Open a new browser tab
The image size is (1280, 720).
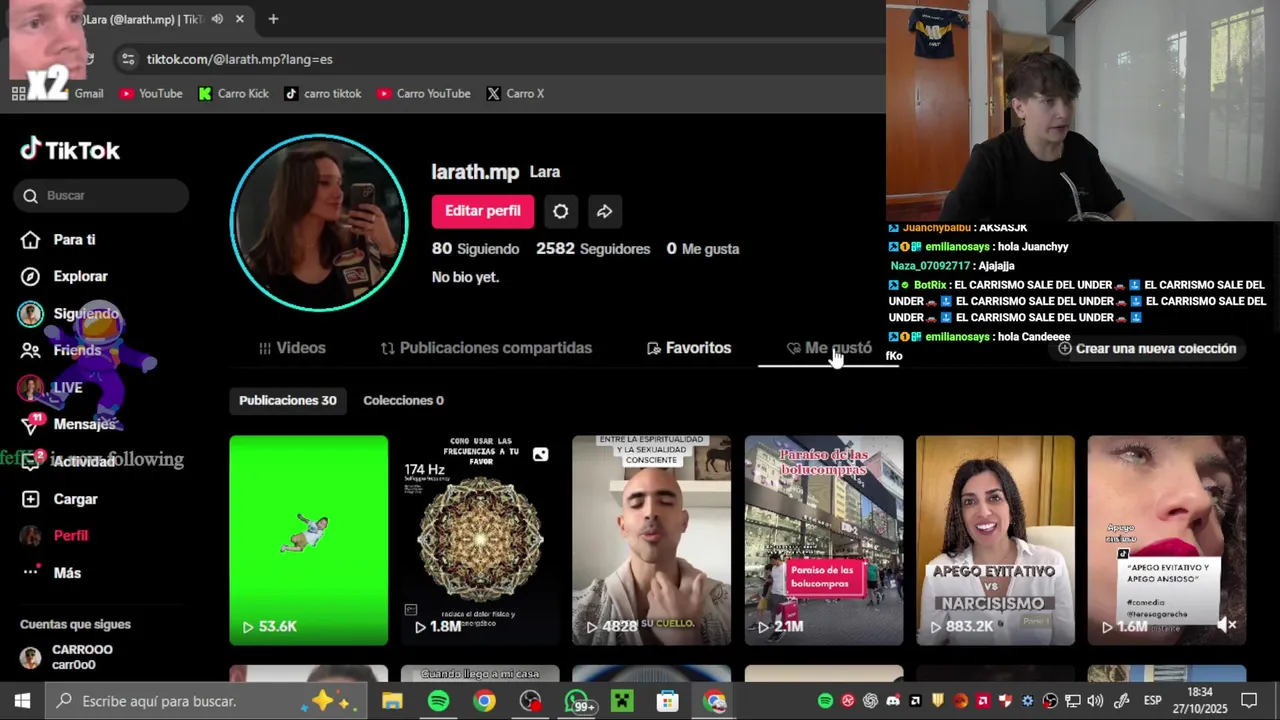[x=273, y=19]
